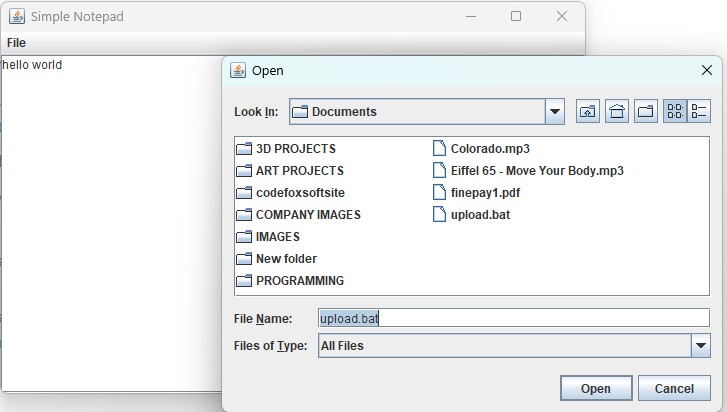Go up one folder level icon

pos(587,112)
